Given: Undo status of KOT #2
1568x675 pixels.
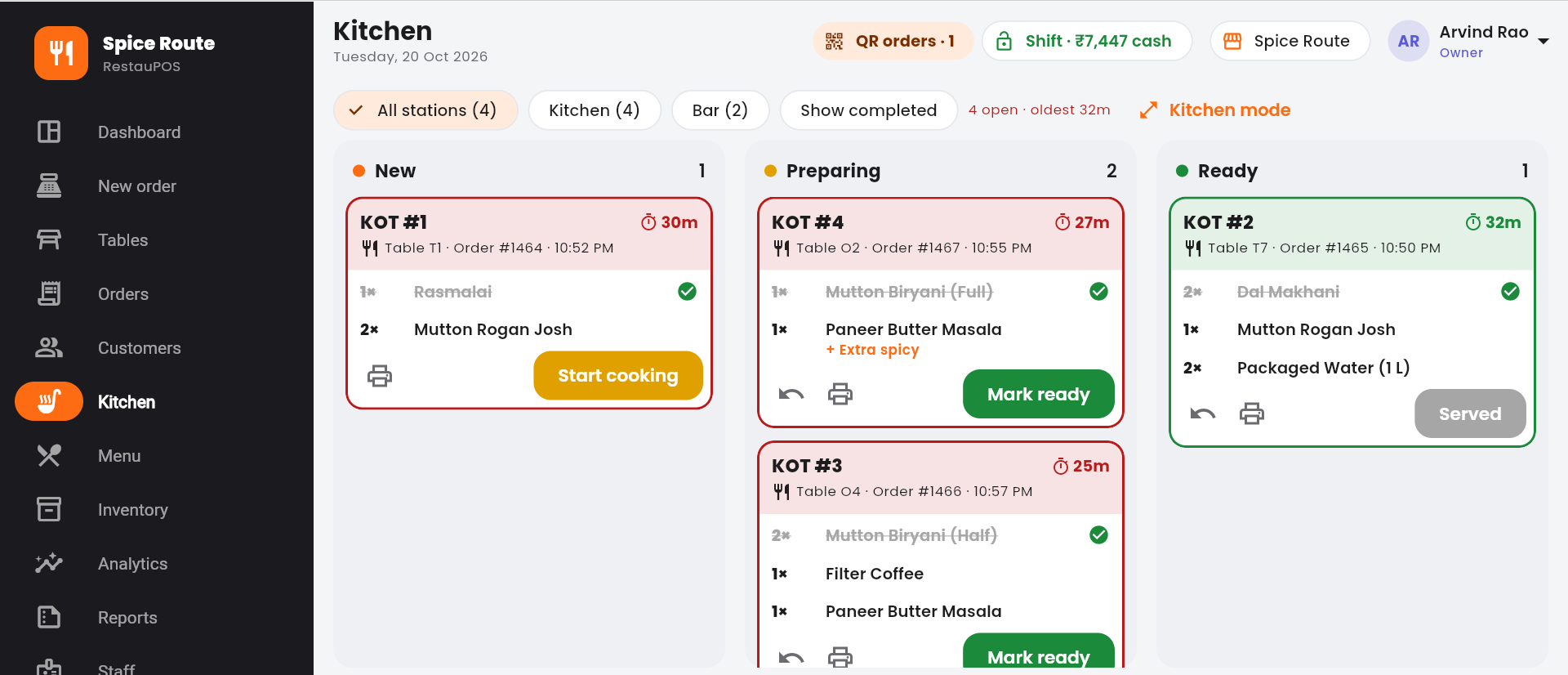Looking at the screenshot, I should pyautogui.click(x=1203, y=413).
